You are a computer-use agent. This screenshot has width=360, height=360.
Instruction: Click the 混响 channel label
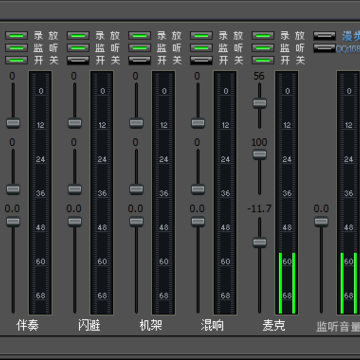tap(212, 325)
